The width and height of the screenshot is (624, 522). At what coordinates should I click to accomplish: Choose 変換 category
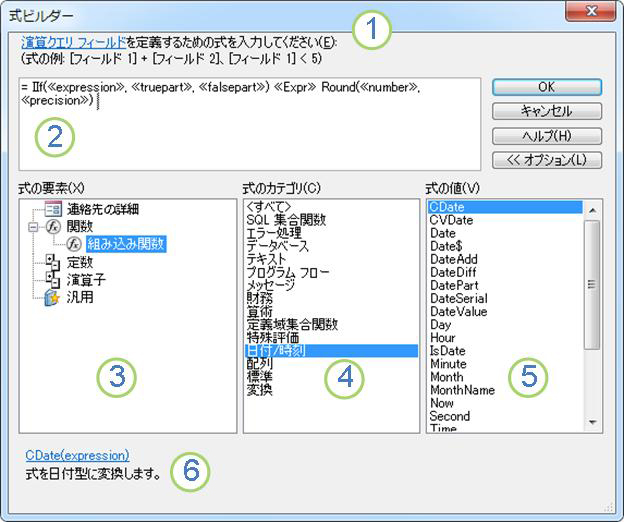click(331, 390)
